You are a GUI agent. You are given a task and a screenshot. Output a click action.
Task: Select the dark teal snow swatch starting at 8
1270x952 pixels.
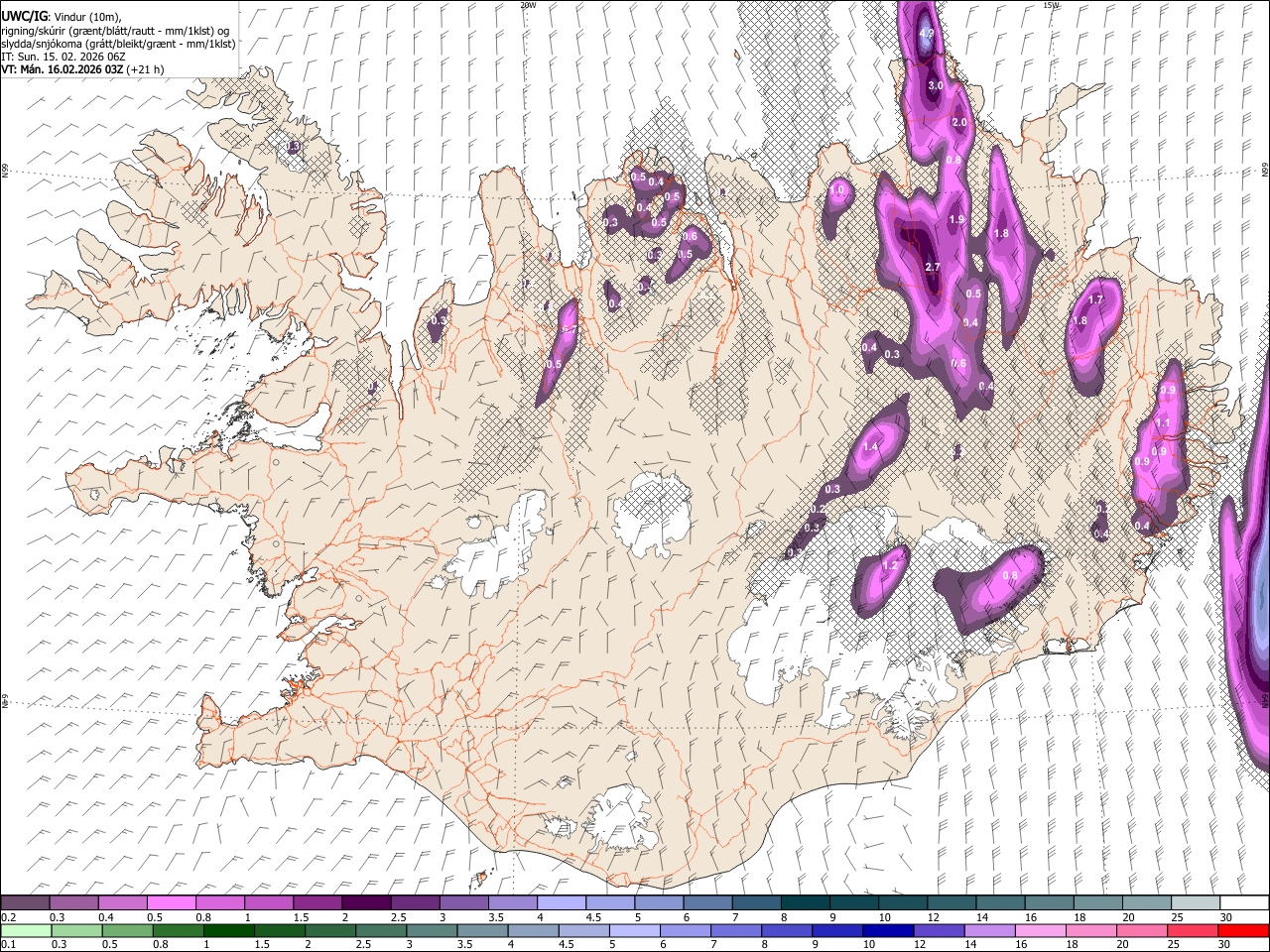click(805, 902)
